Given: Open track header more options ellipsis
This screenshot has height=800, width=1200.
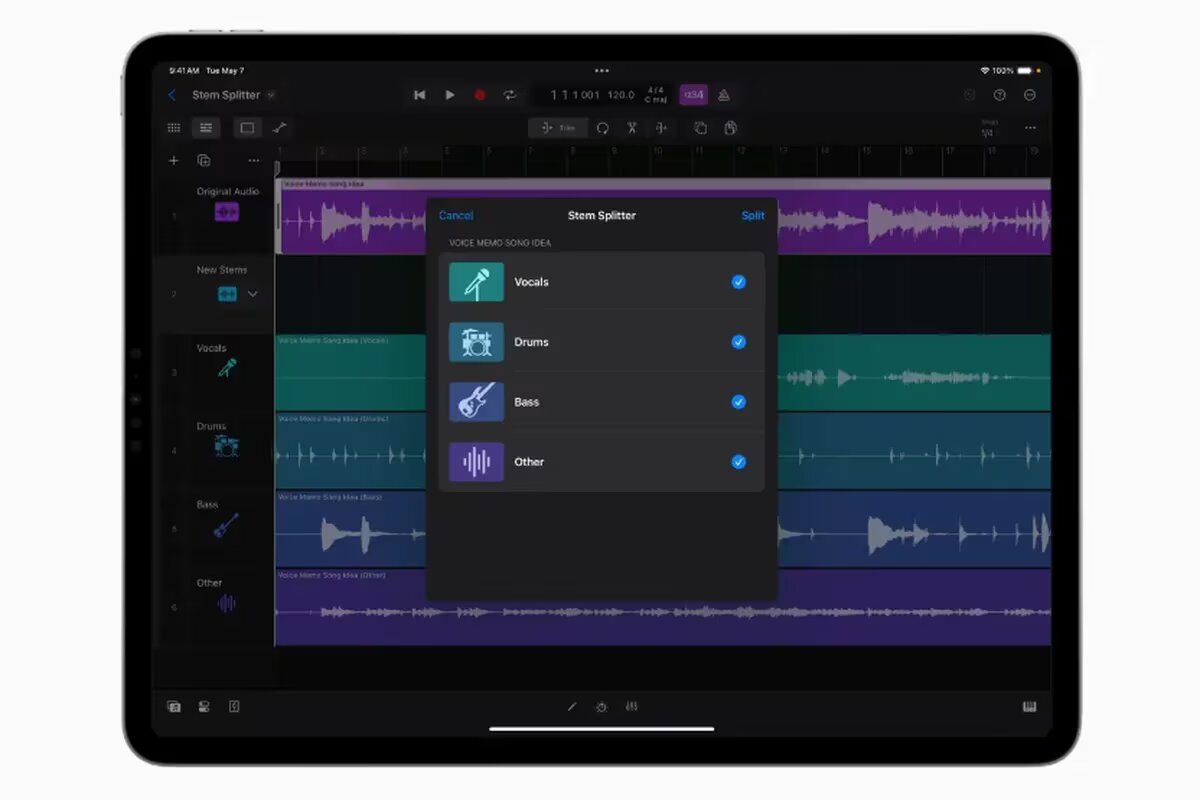Looking at the screenshot, I should (254, 160).
